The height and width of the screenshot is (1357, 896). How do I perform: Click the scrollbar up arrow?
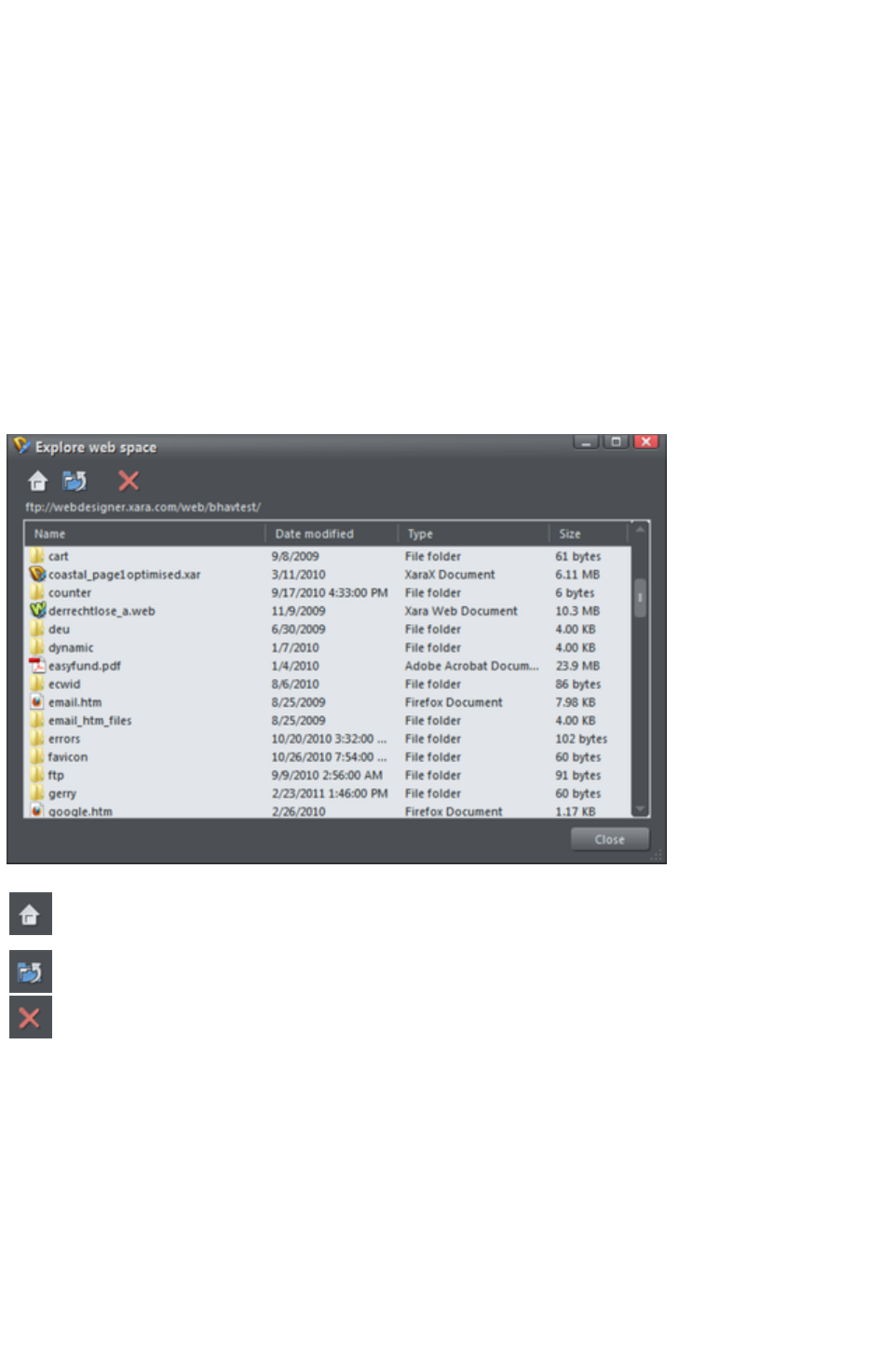coord(640,531)
